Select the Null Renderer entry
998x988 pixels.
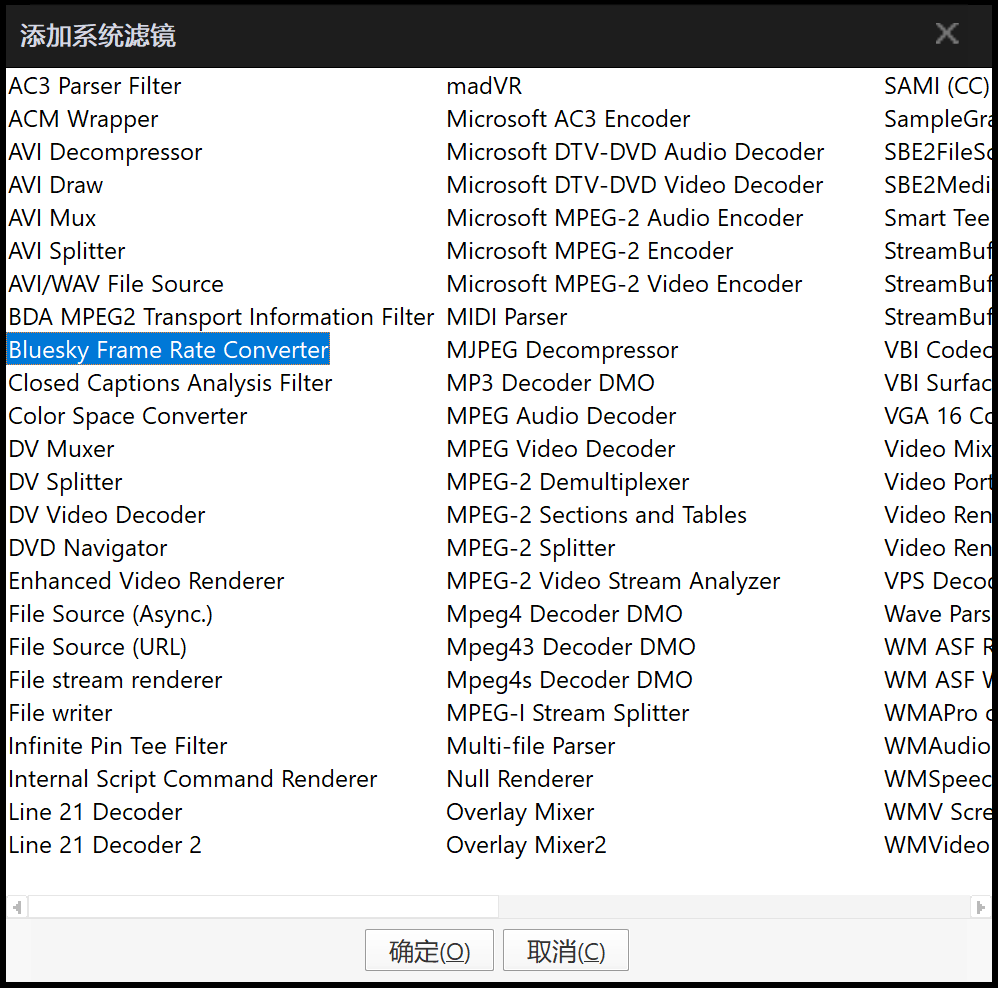coord(520,779)
